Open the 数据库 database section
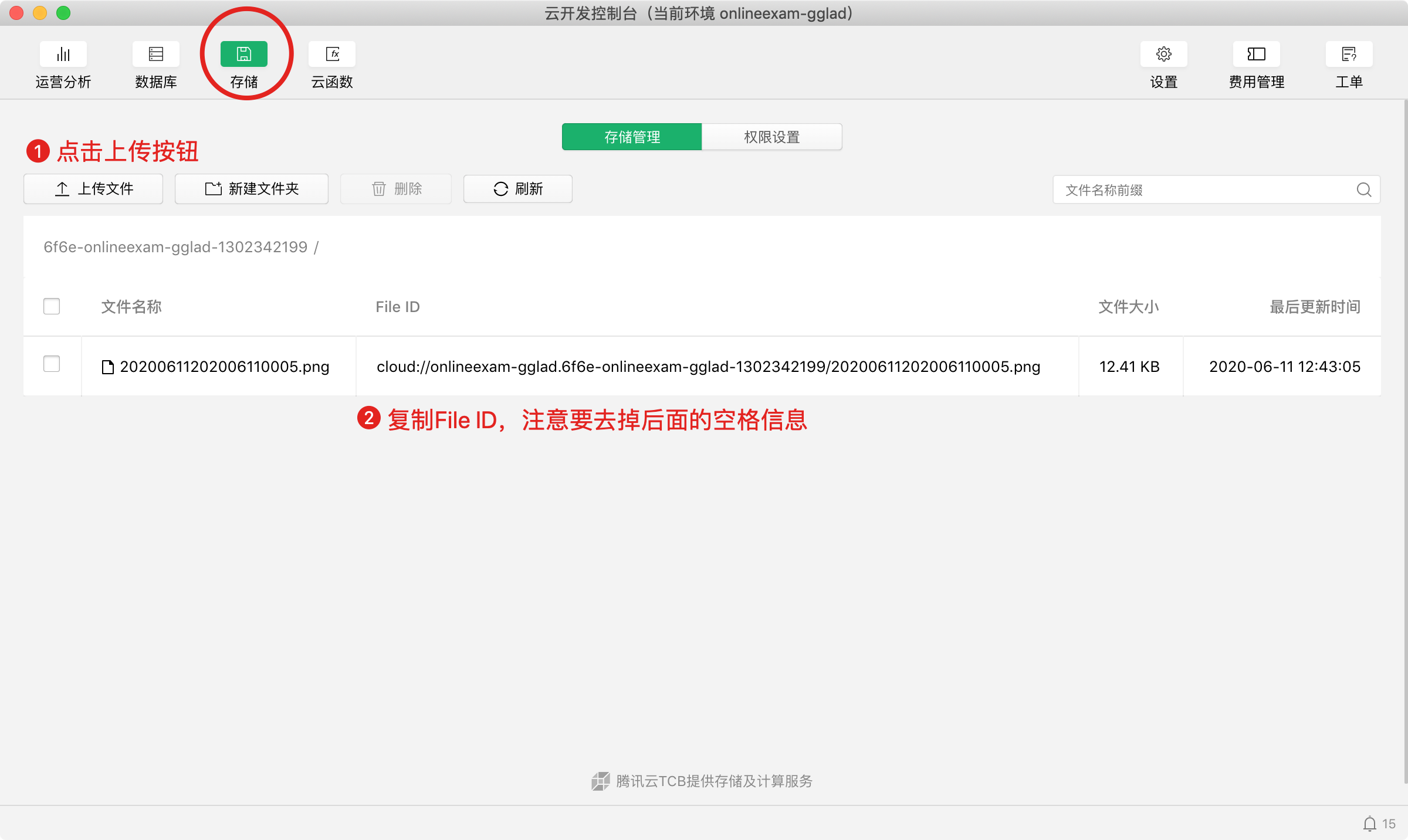 [155, 55]
